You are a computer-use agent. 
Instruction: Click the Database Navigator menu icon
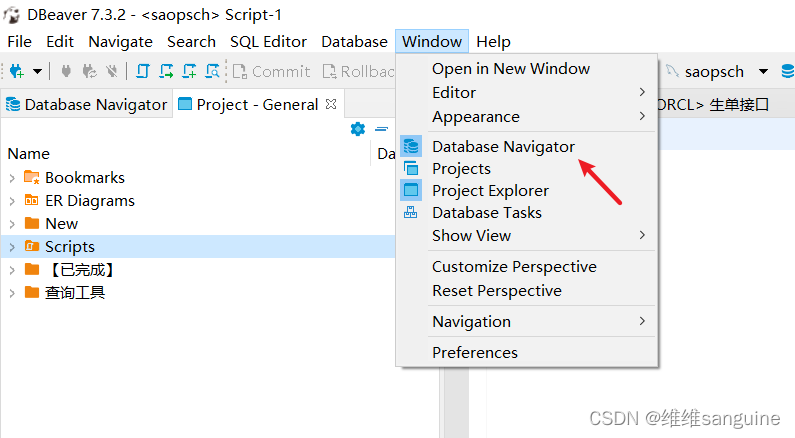point(411,147)
